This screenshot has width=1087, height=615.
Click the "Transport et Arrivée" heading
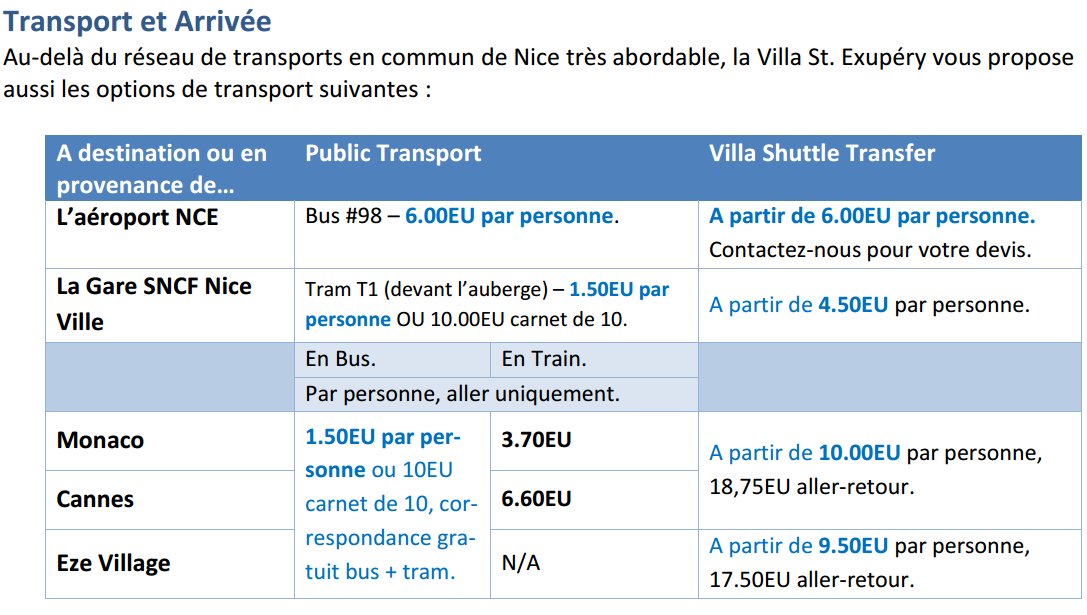pyautogui.click(x=137, y=21)
